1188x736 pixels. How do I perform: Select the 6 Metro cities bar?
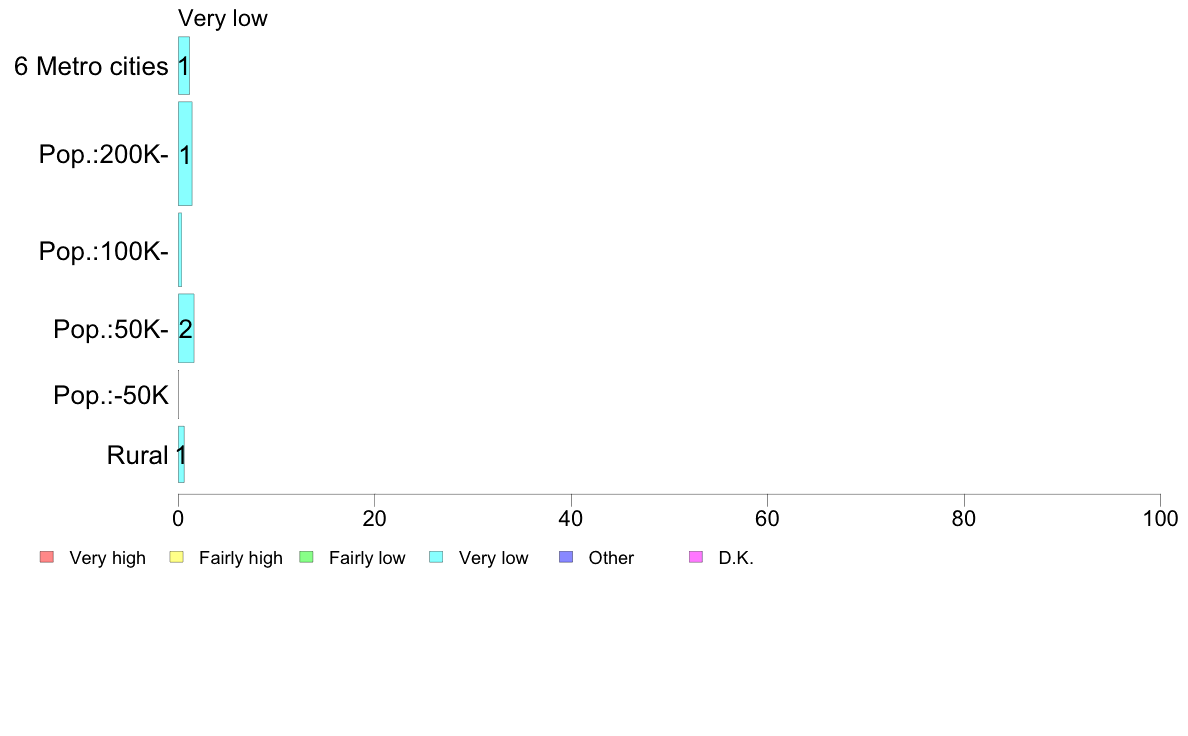tap(184, 66)
